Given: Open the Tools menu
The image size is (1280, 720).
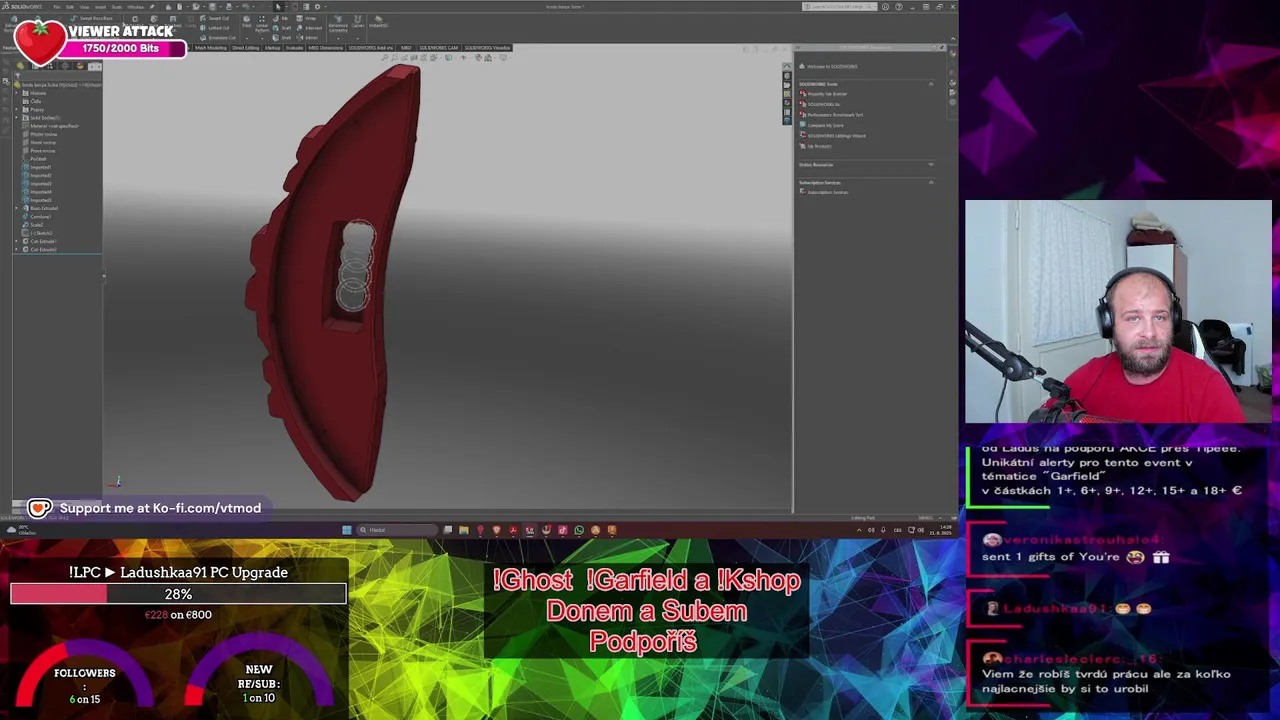Looking at the screenshot, I should (x=117, y=7).
